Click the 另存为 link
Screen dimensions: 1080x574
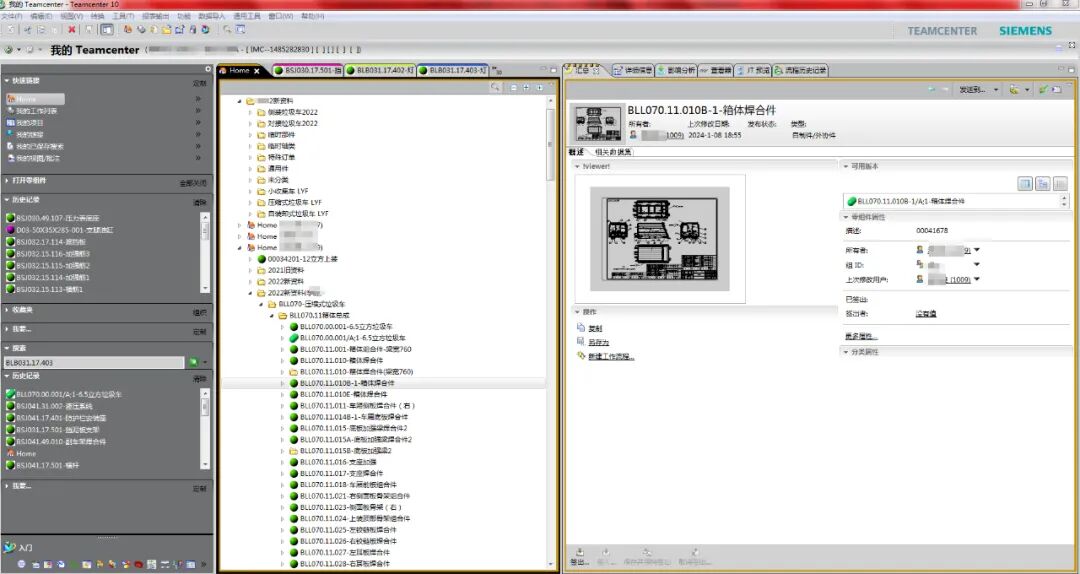pos(599,342)
